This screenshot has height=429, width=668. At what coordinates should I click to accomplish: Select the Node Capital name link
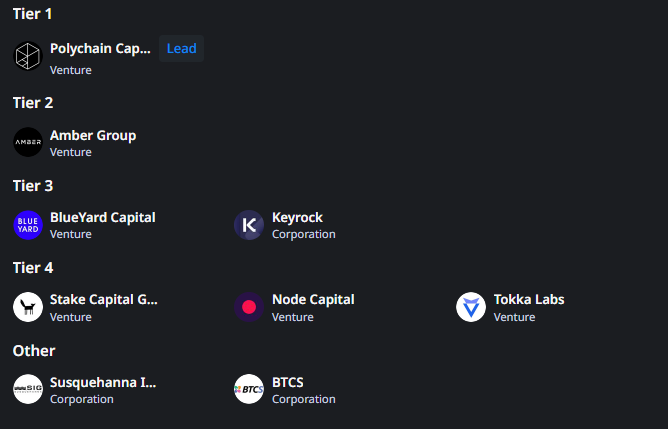point(313,299)
